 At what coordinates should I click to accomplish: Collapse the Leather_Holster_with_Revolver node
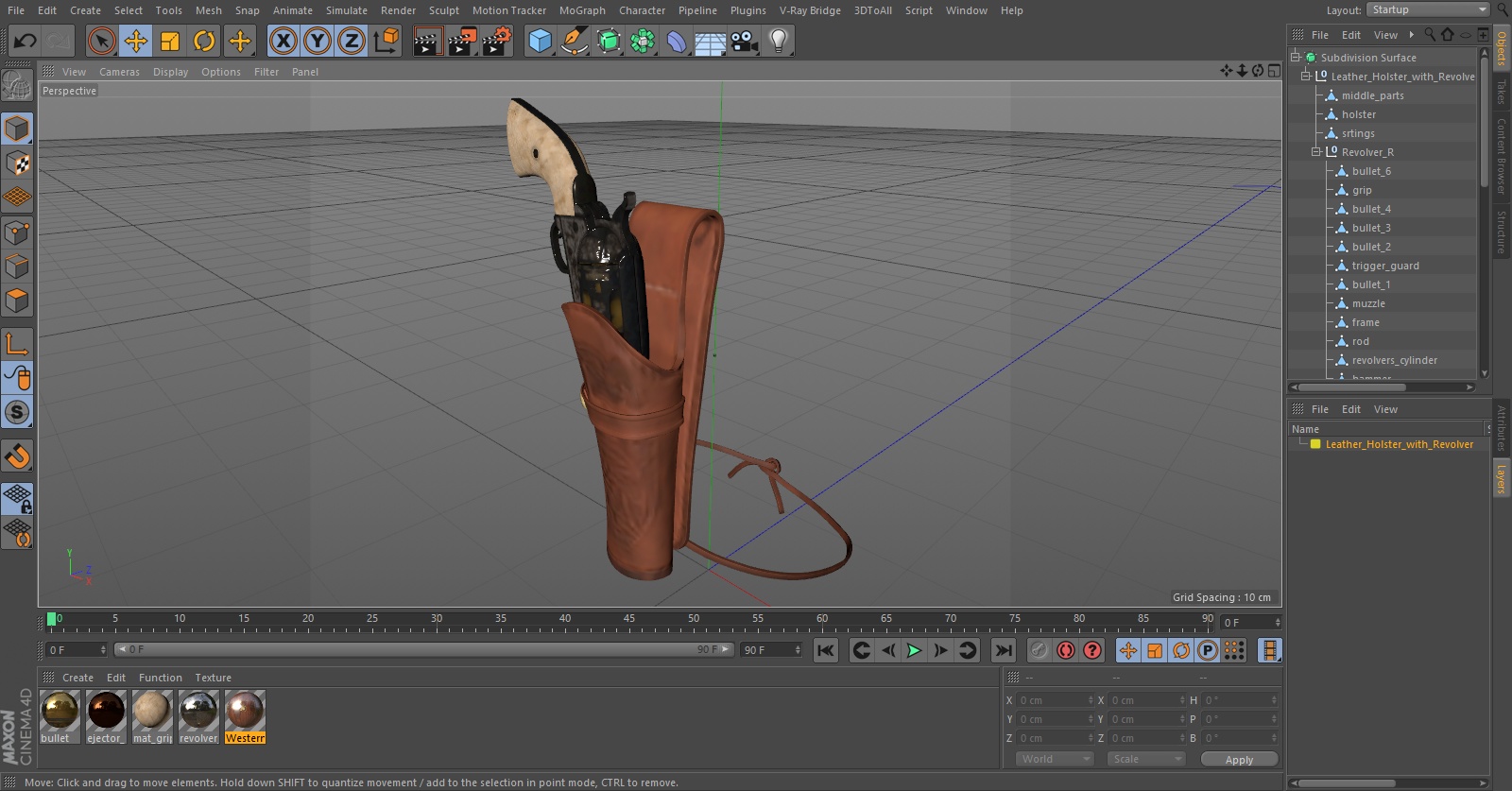click(x=1306, y=77)
